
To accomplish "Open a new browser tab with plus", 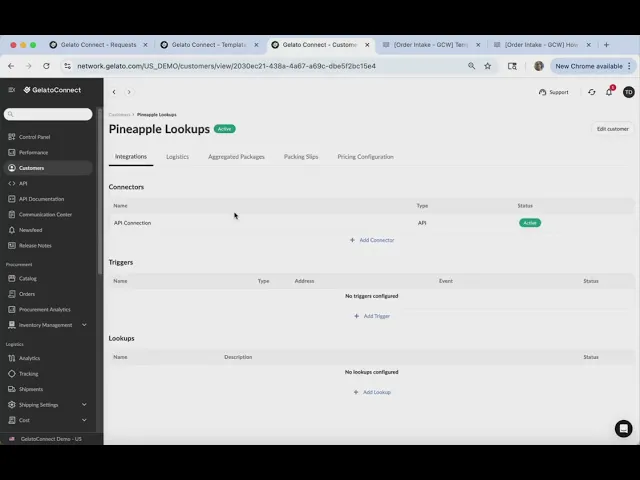I will pos(606,45).
